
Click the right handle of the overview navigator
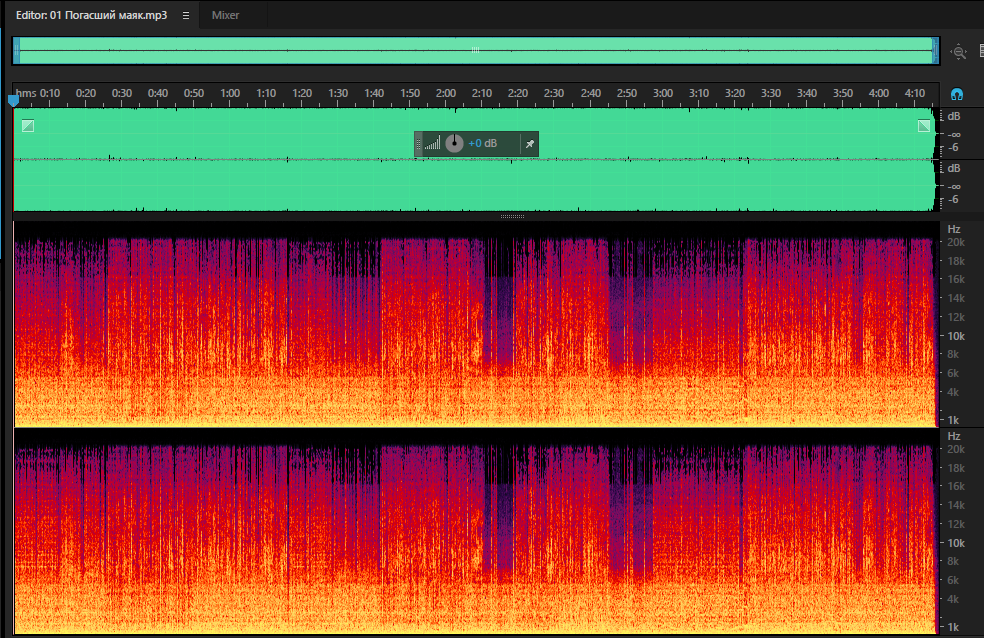coord(935,50)
